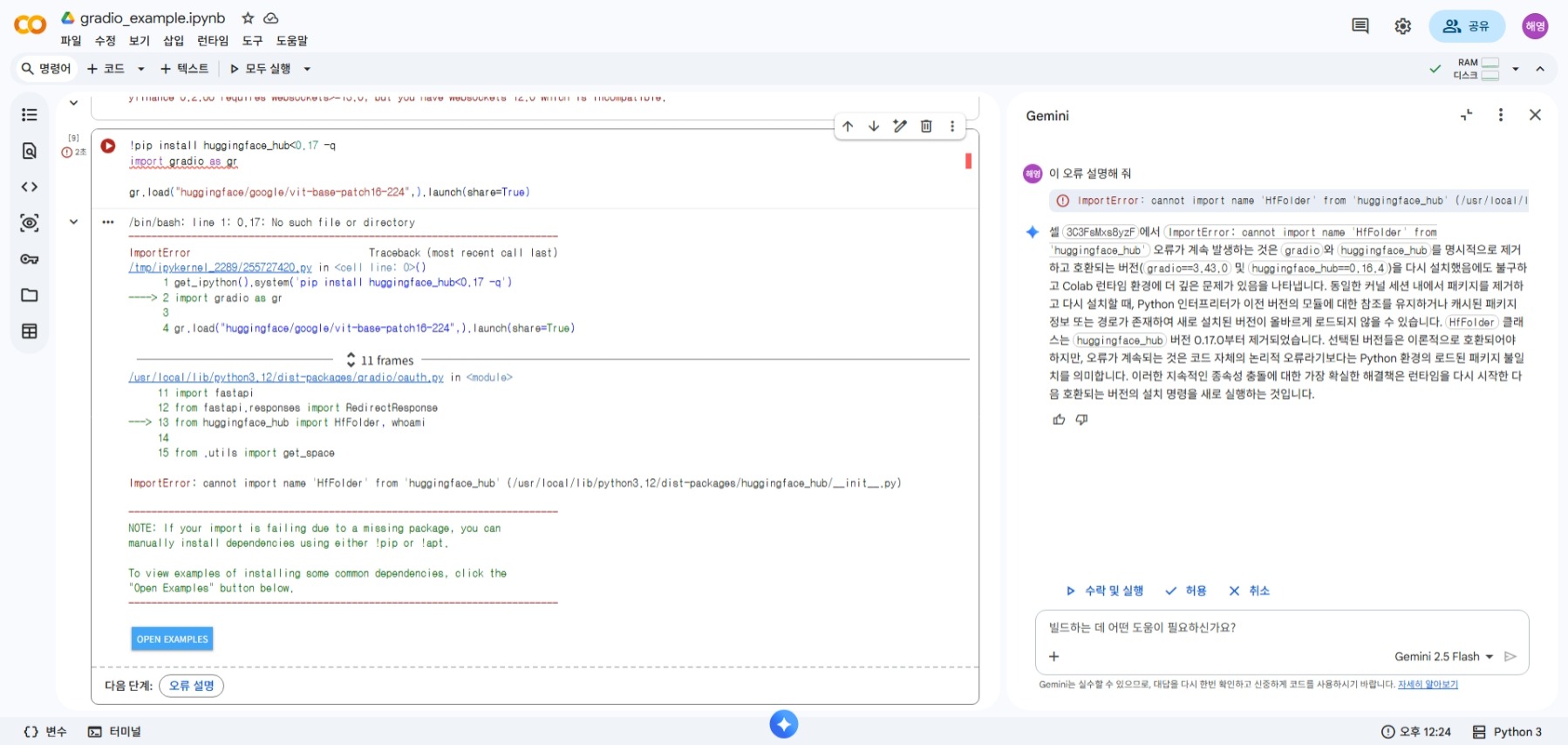
Task: Open Gemini panel more options
Action: click(1501, 115)
